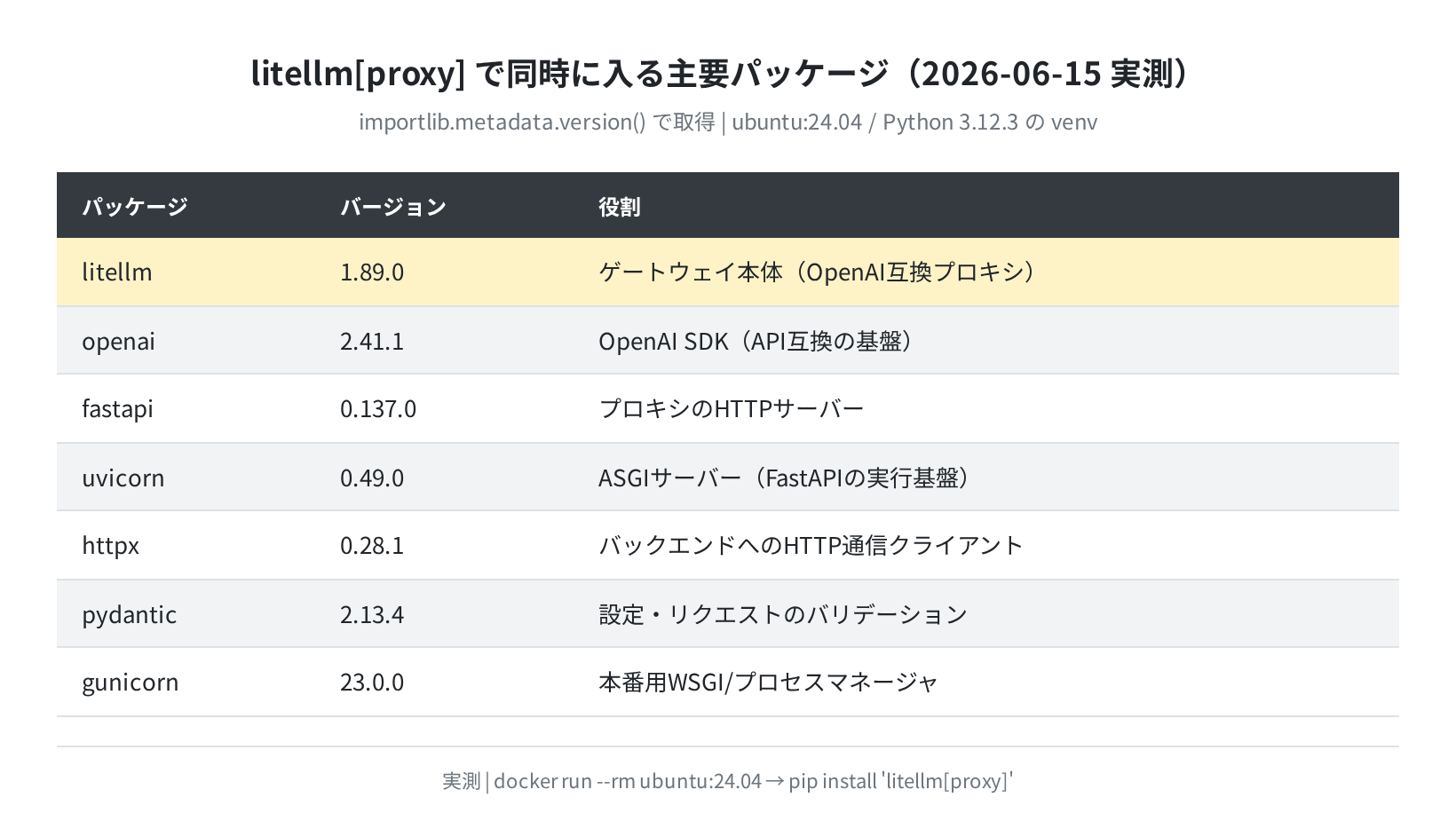This screenshot has height=829, width=1456.
Task: Click the footer note starting '実測 | docker run'
Action: [728, 781]
